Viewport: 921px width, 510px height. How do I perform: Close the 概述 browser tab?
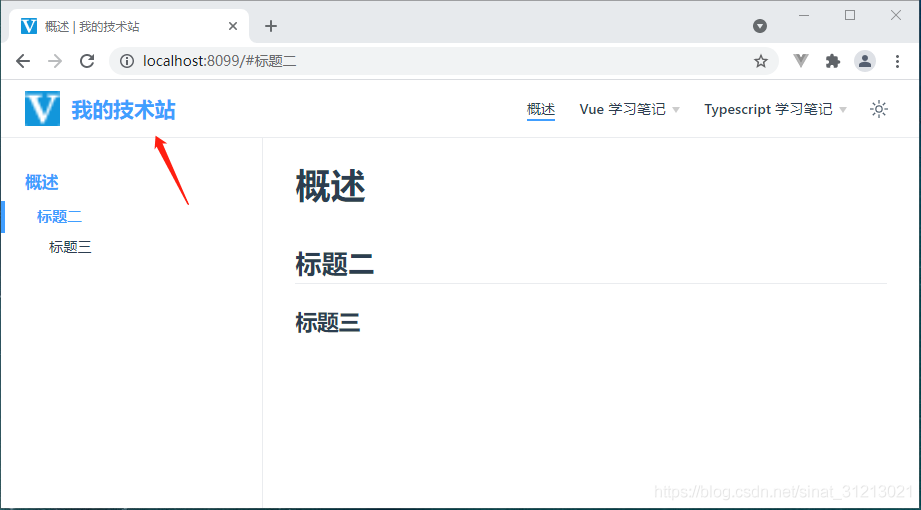[233, 26]
